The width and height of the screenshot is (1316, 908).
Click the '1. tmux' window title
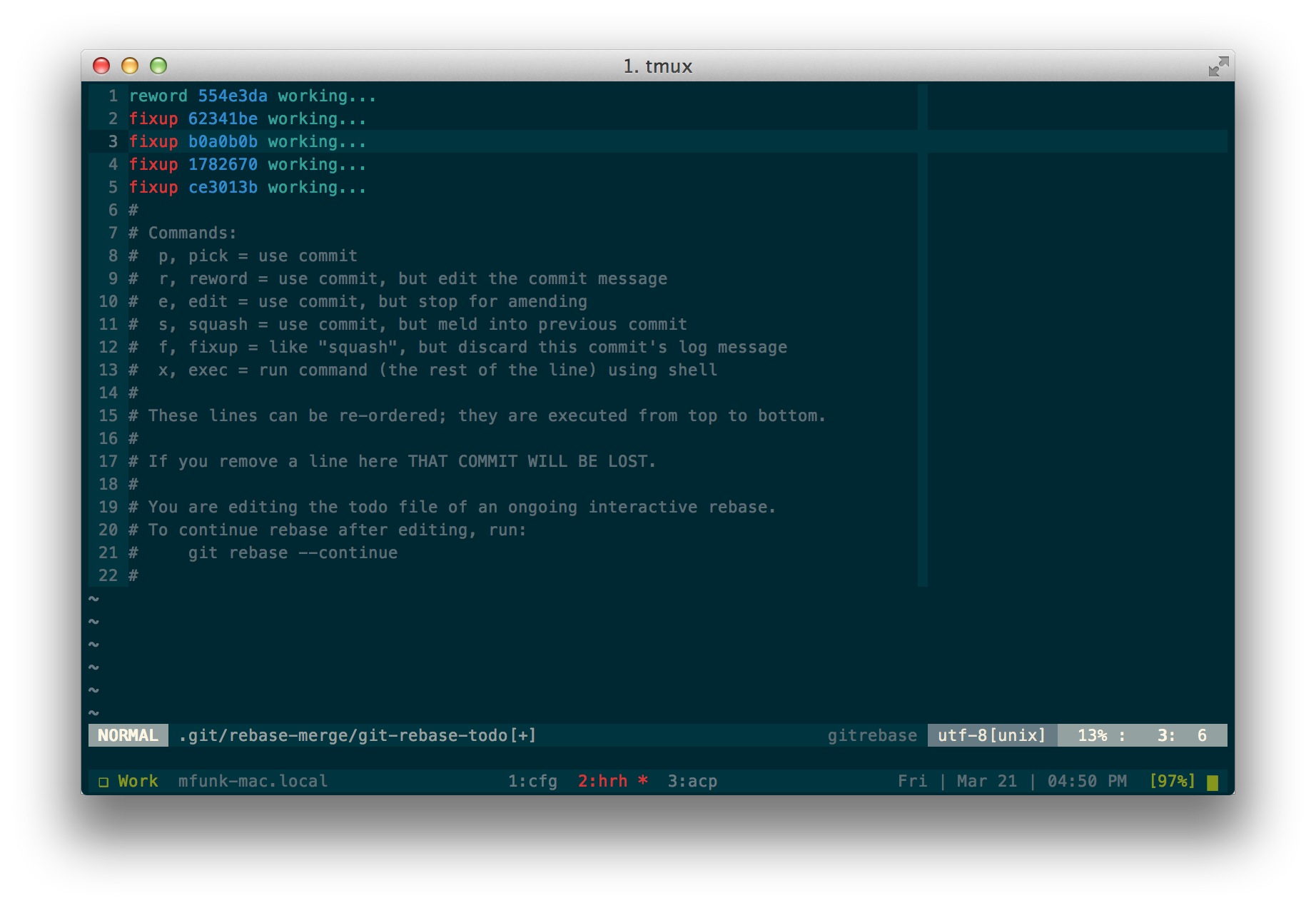coord(657,66)
